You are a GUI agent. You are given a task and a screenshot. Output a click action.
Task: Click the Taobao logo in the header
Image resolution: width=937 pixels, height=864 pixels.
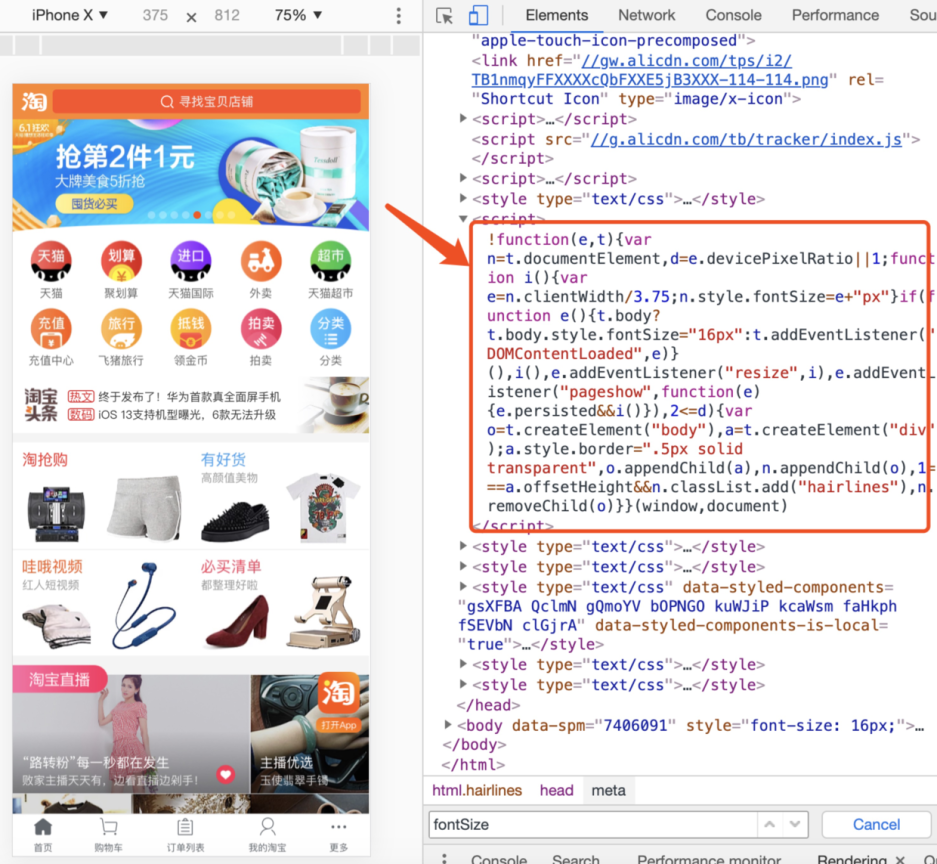[x=34, y=102]
